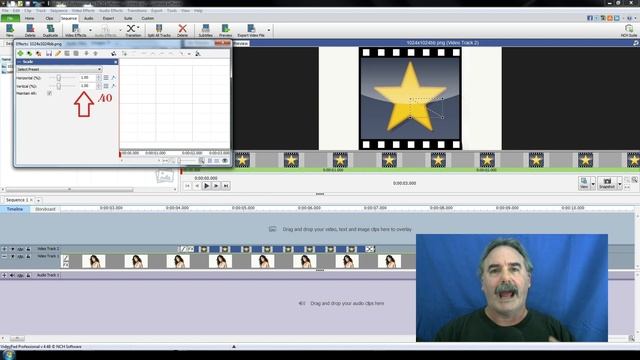Collapse Video Track 1 with minus button
Image resolution: width=640 pixels, height=360 pixels.
click(x=4, y=257)
